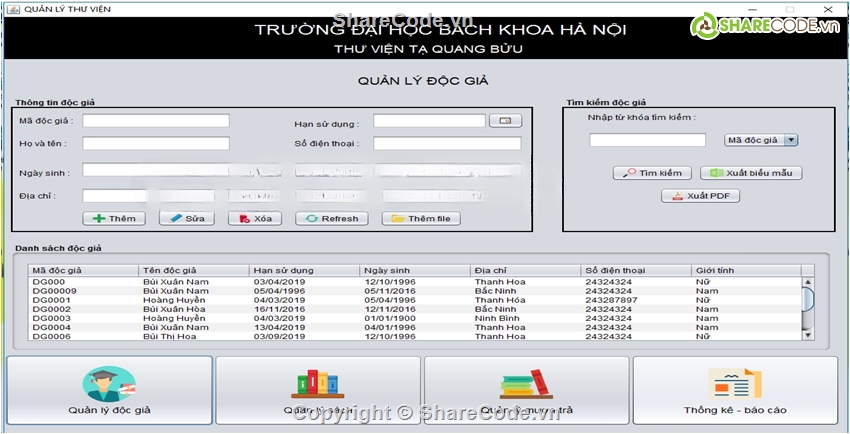Click the address Ninh Bình
Viewport: 850px width, 434px height.
click(497, 318)
